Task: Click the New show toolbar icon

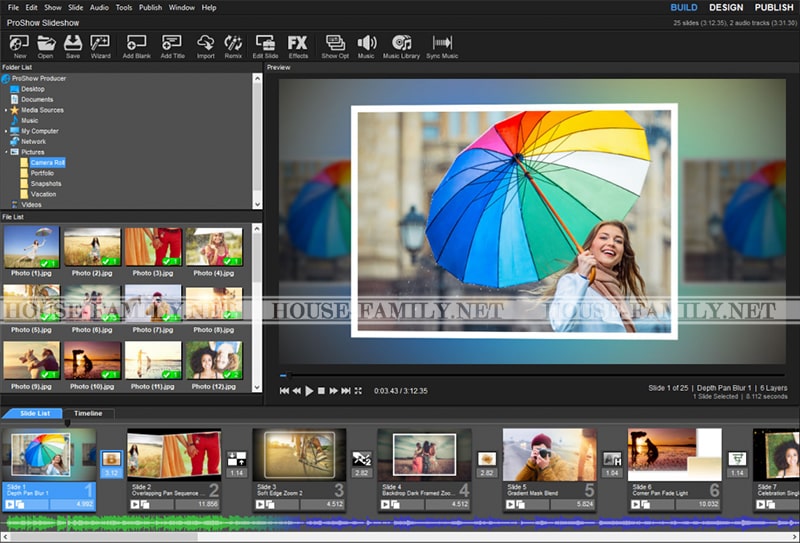Action: 19,46
